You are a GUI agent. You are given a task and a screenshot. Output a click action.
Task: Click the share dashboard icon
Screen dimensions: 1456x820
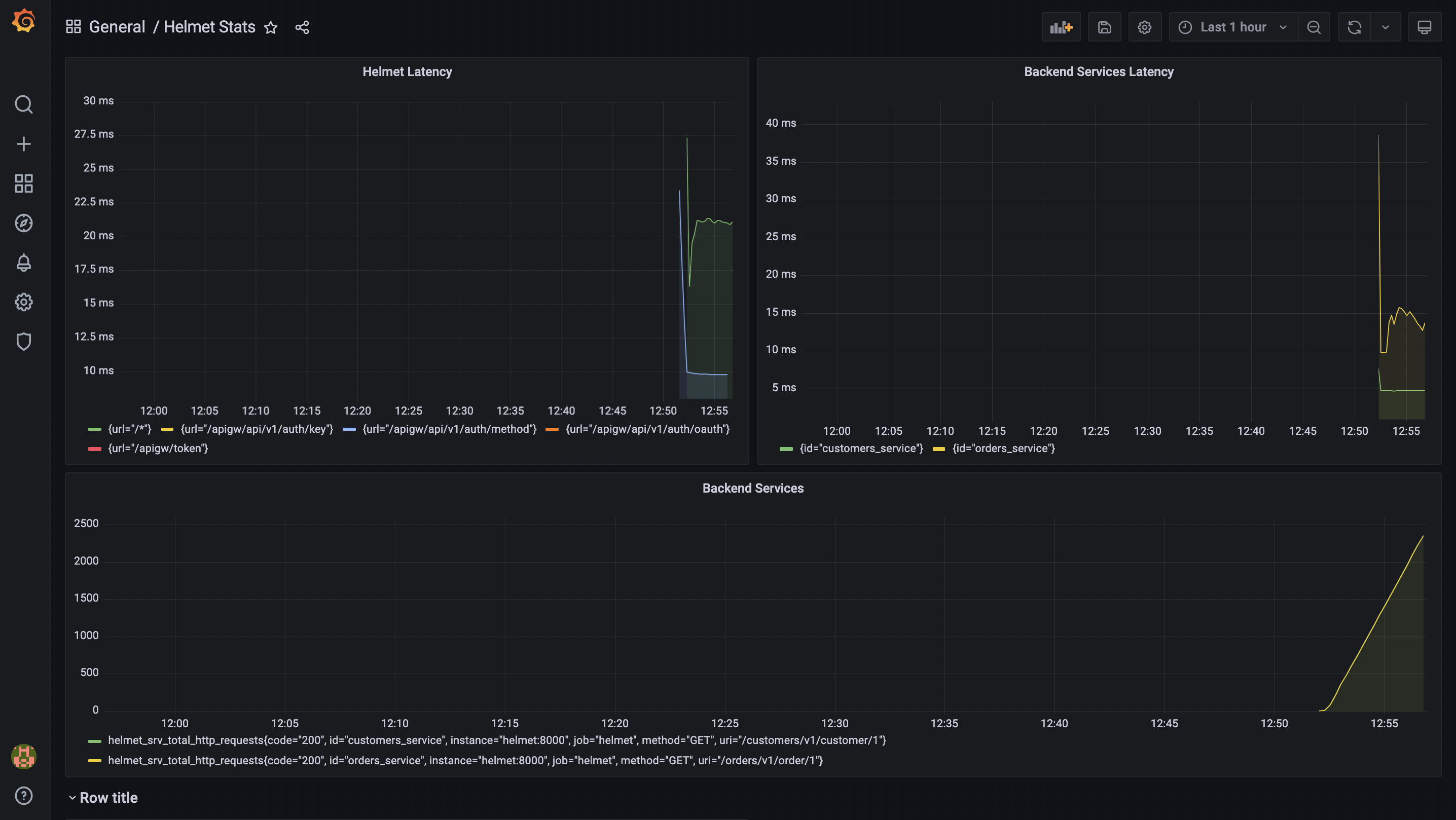[x=302, y=27]
